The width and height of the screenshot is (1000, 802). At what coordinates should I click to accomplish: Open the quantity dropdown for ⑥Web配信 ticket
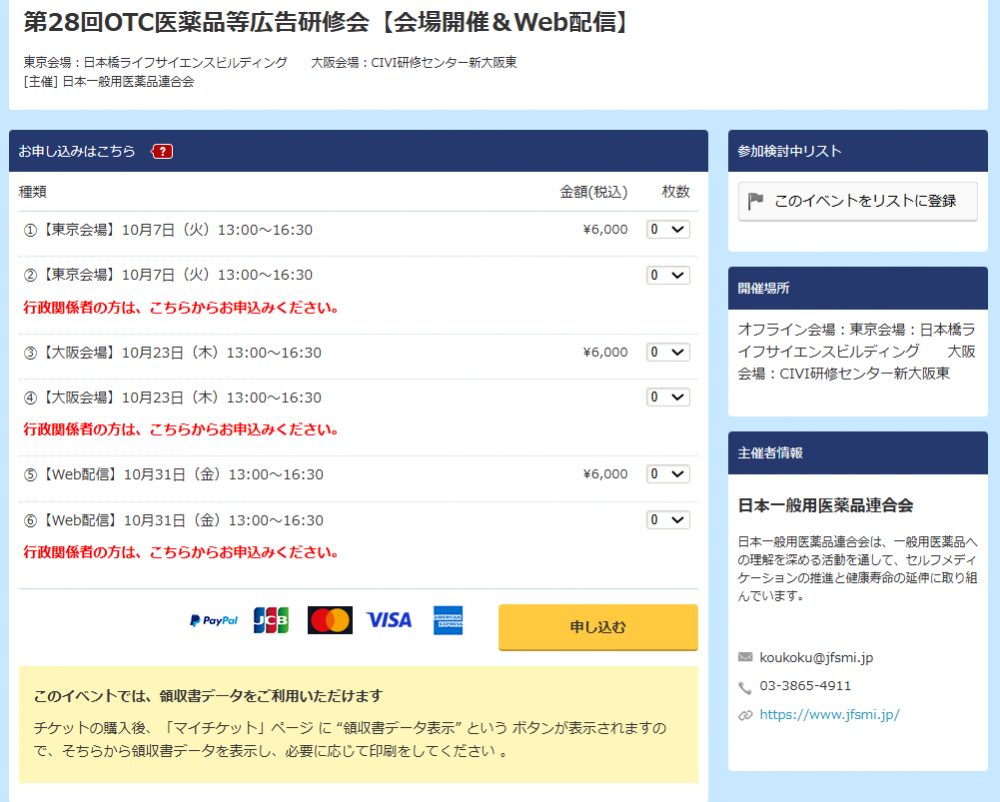pos(668,519)
